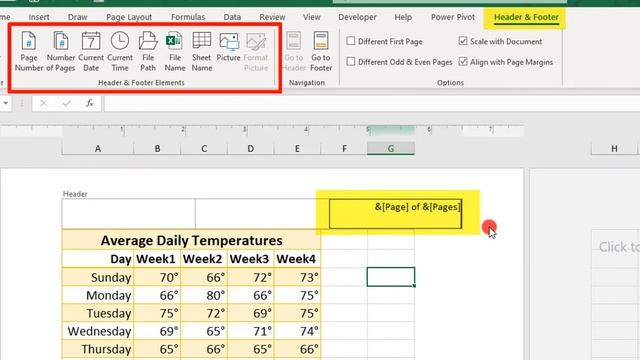Select the Thursday row label cell

click(98, 349)
